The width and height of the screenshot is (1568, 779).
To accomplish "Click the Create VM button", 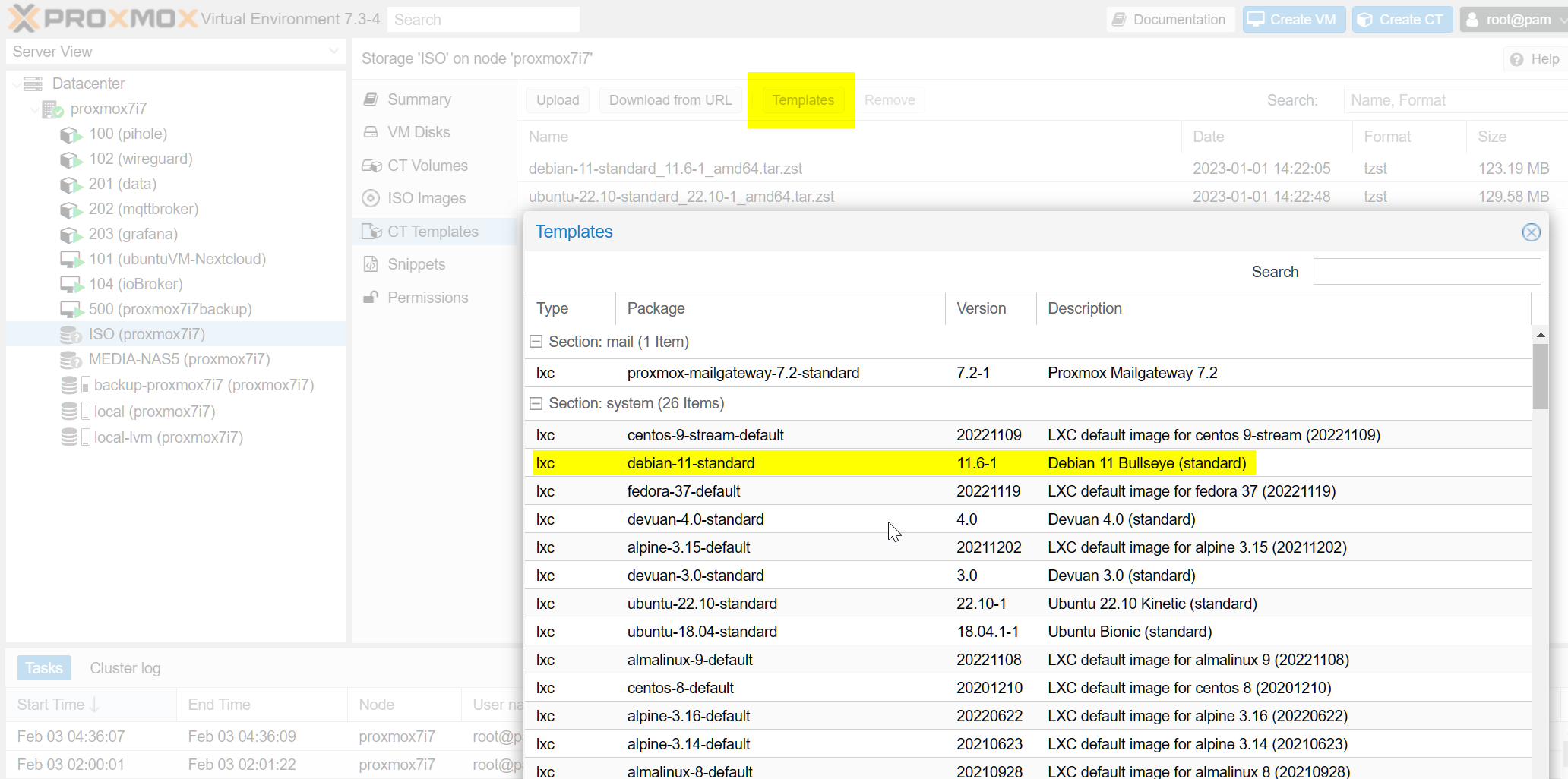I will (1294, 20).
